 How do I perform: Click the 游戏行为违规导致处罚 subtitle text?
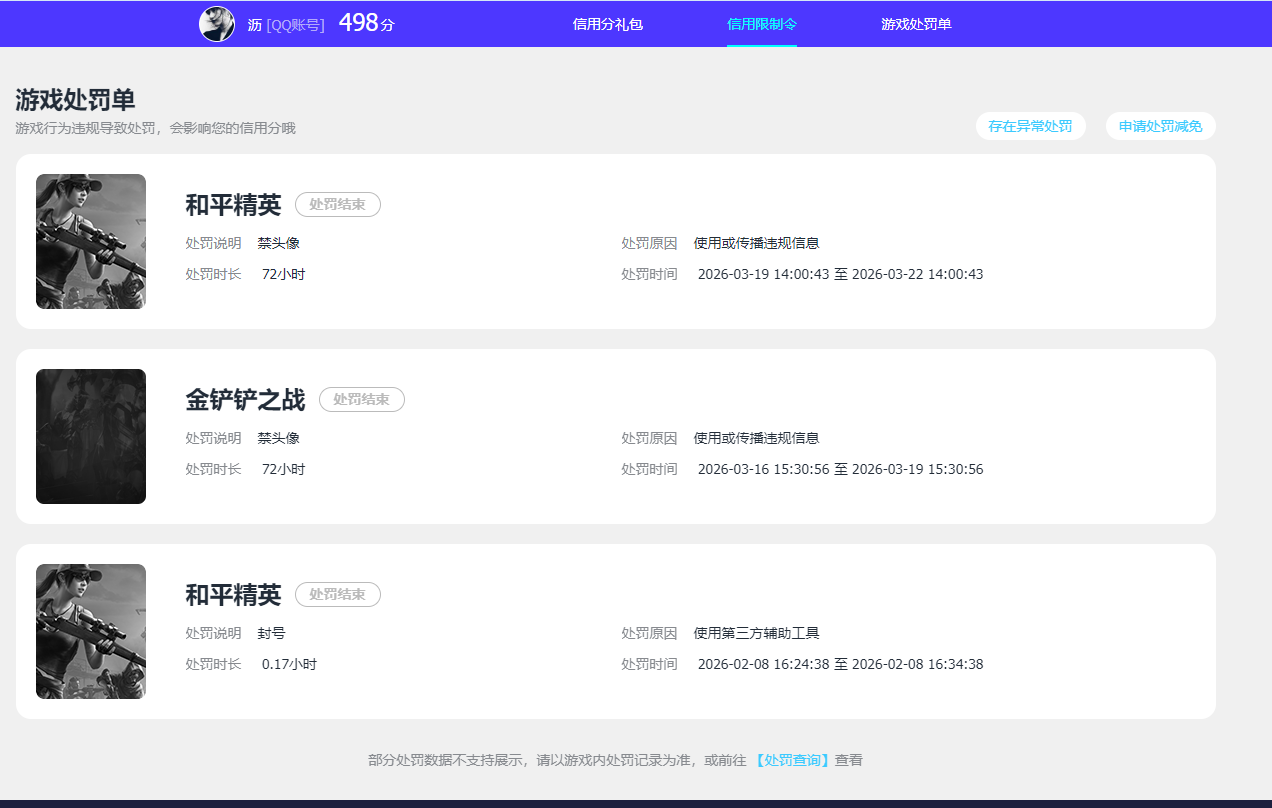click(x=155, y=128)
